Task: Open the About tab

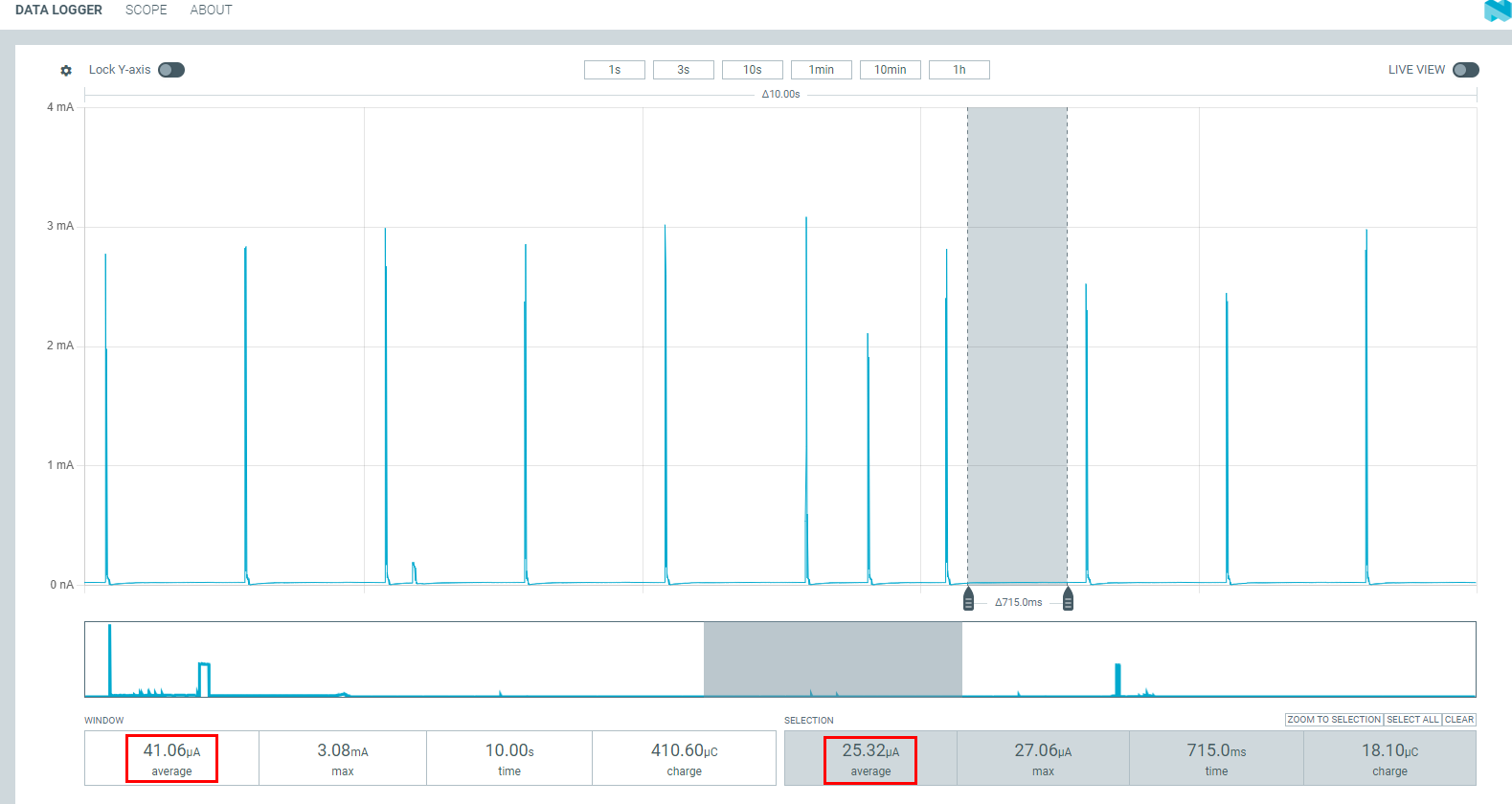Action: [x=211, y=11]
